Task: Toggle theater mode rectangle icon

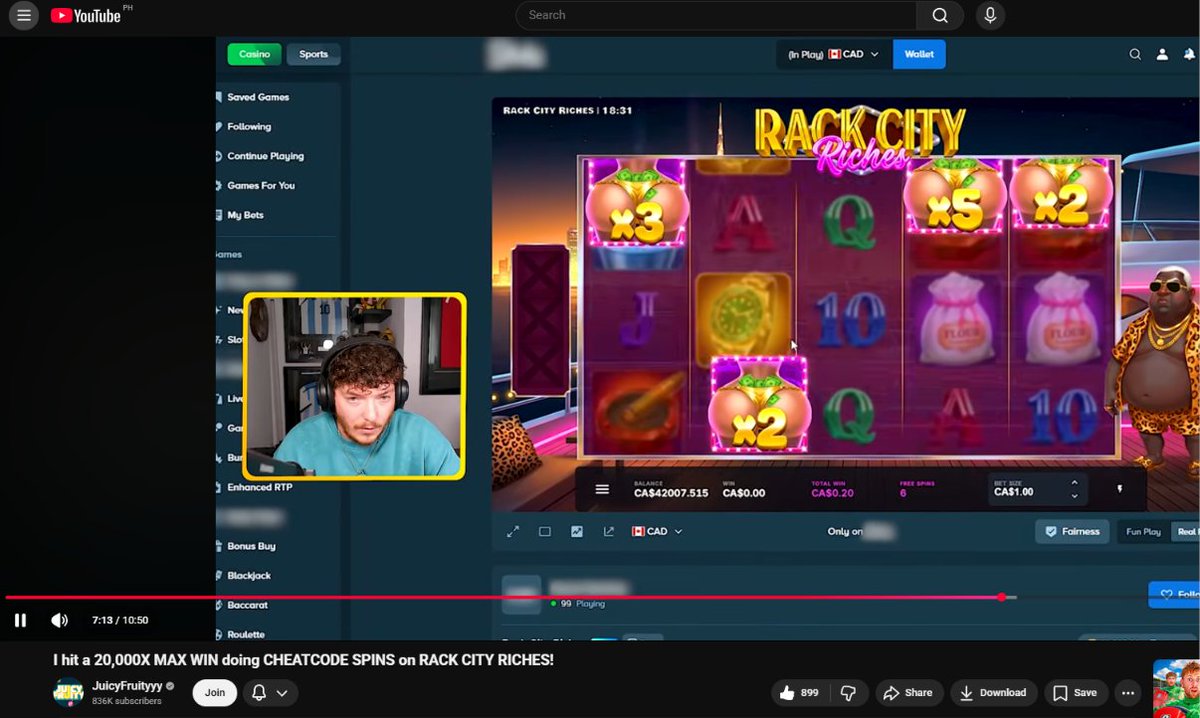Action: 545,532
